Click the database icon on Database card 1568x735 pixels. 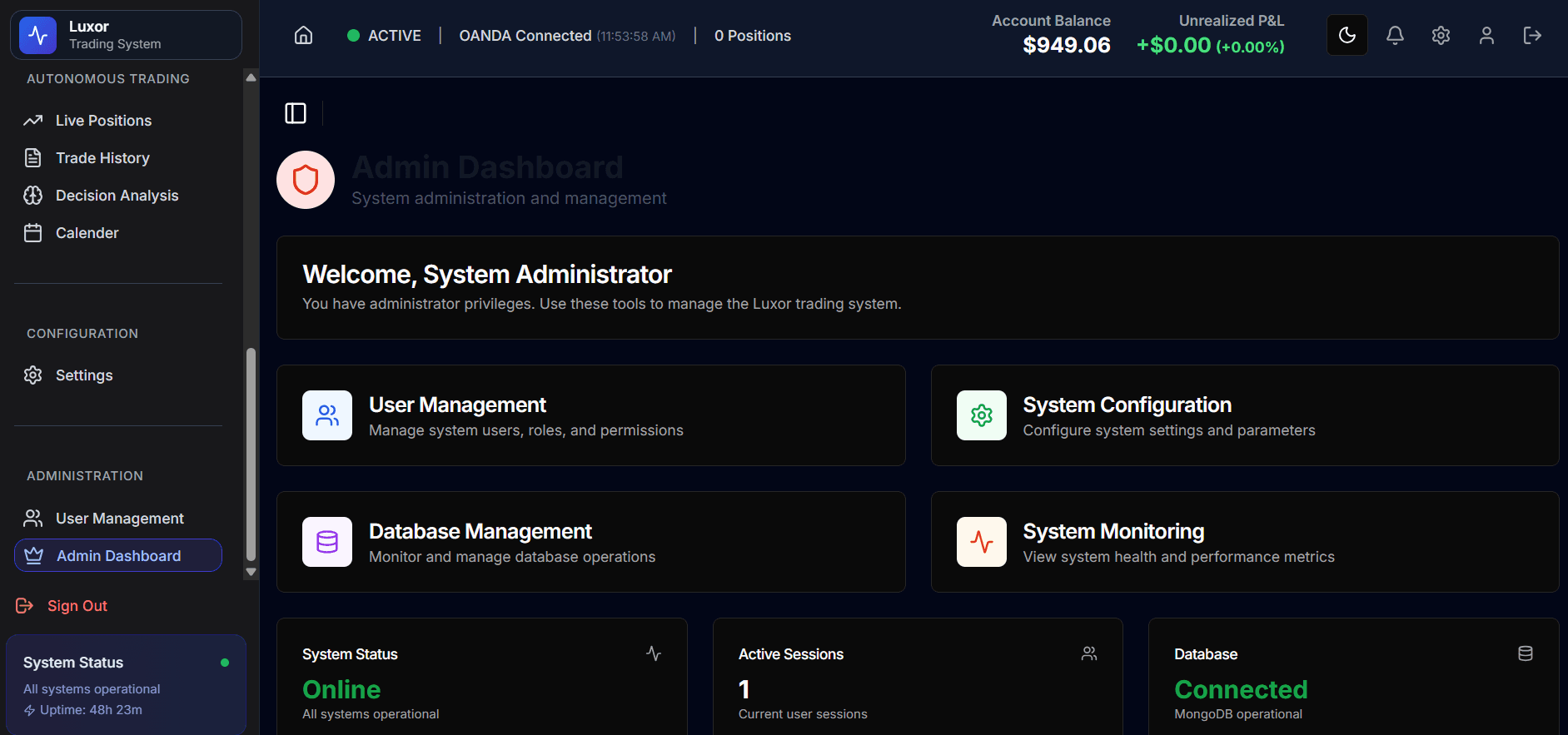click(x=1526, y=653)
